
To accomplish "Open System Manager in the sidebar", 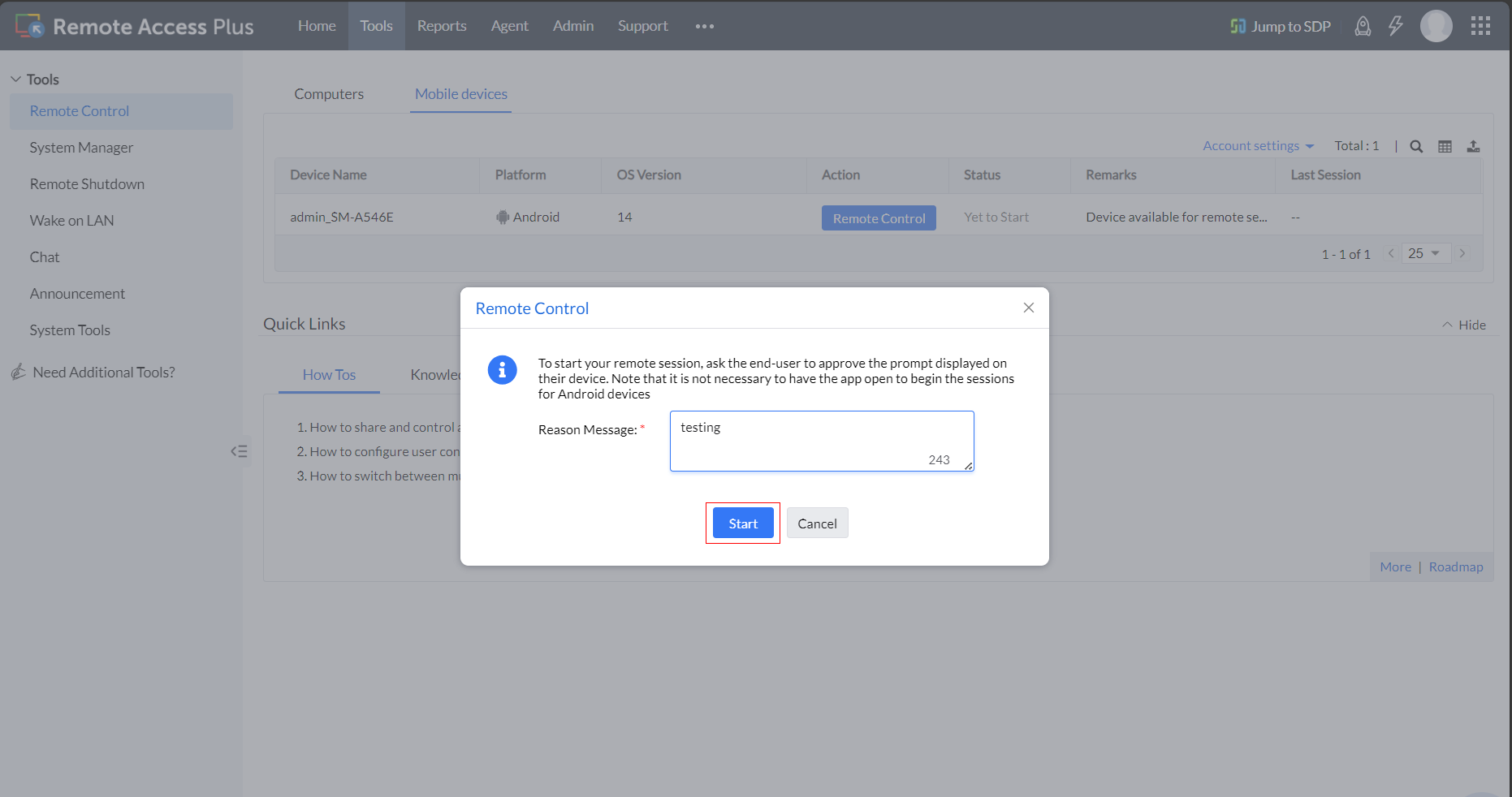I will pos(81,148).
